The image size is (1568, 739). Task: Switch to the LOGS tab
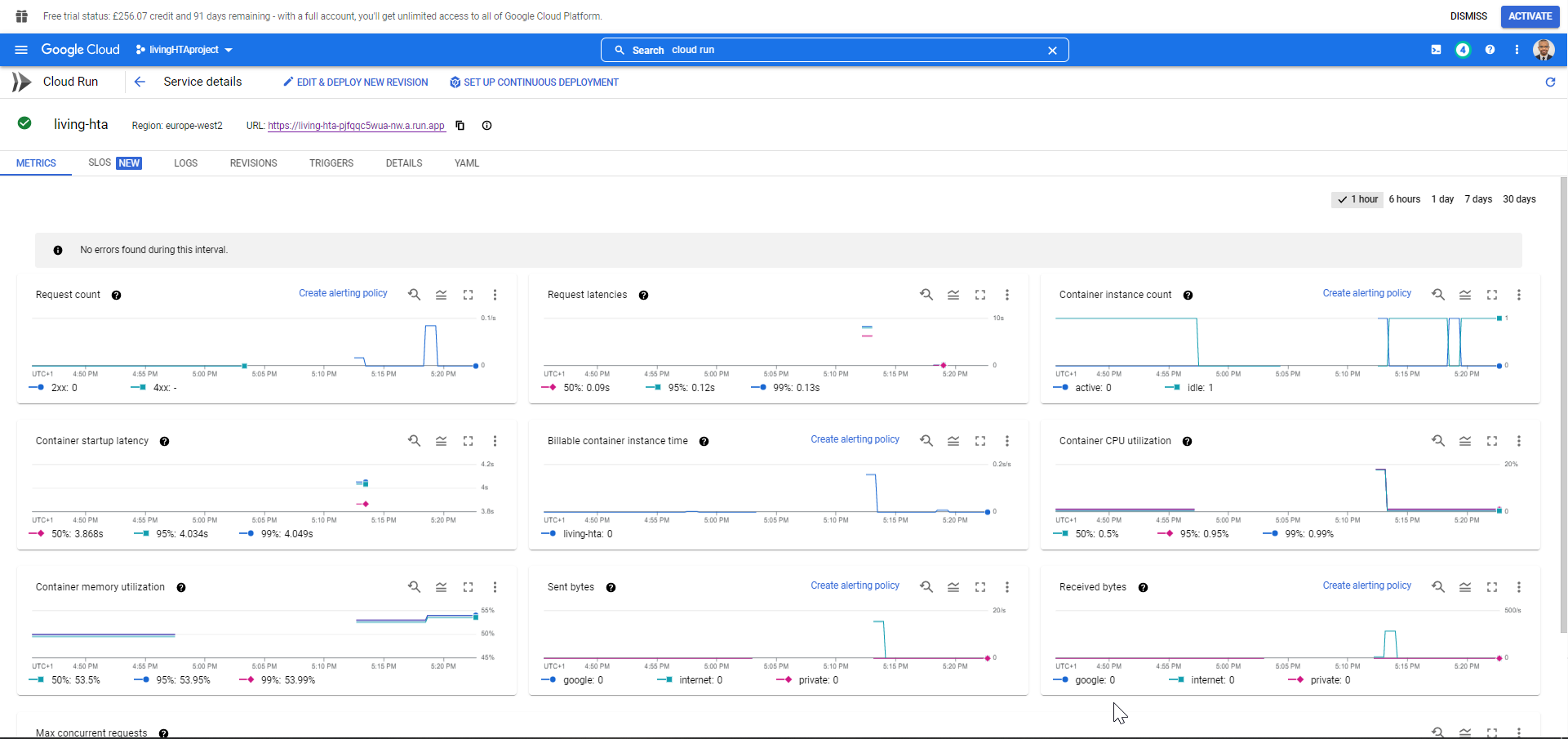click(185, 162)
